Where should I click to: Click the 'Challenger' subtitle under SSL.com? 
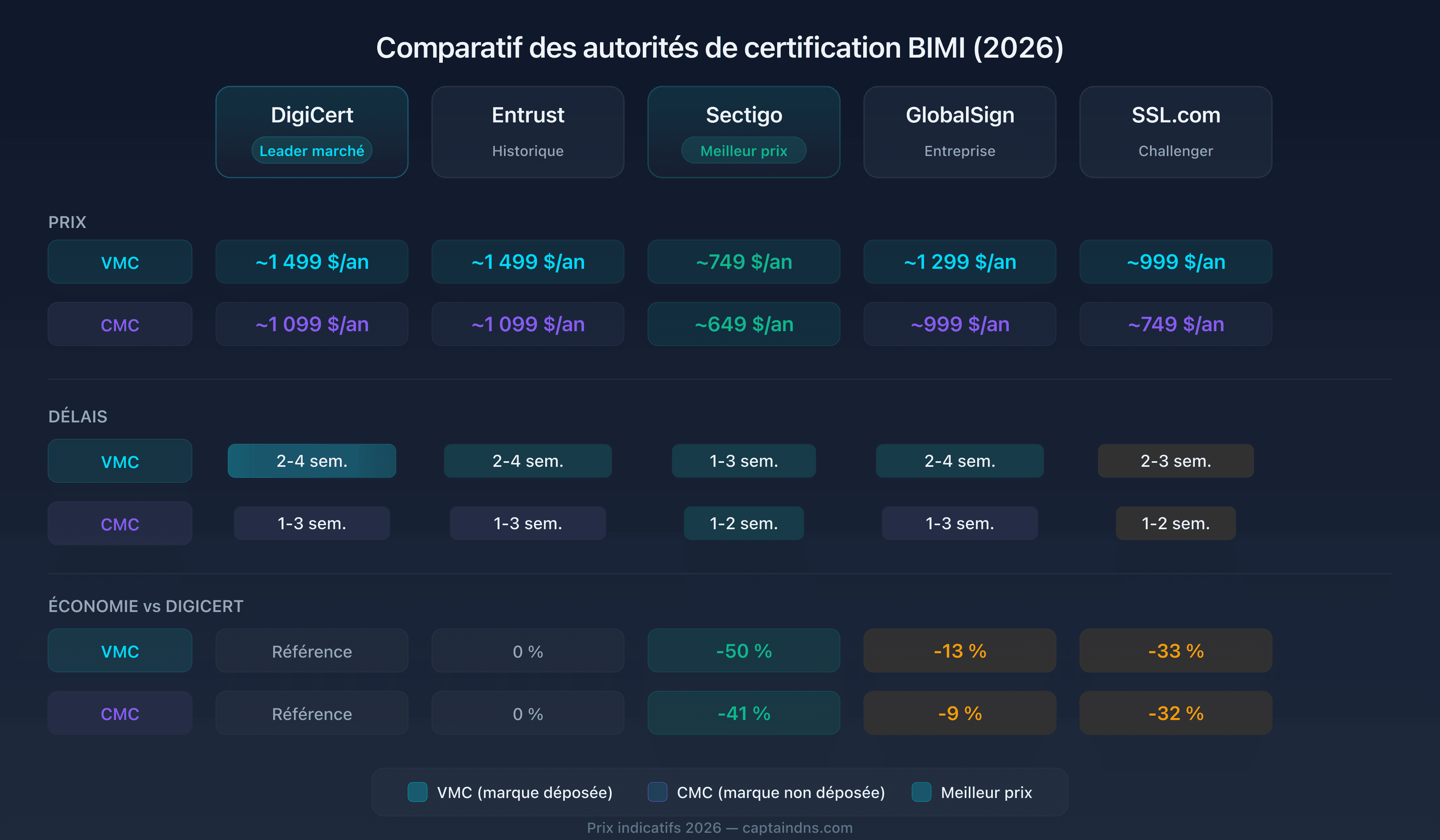coord(1176,151)
